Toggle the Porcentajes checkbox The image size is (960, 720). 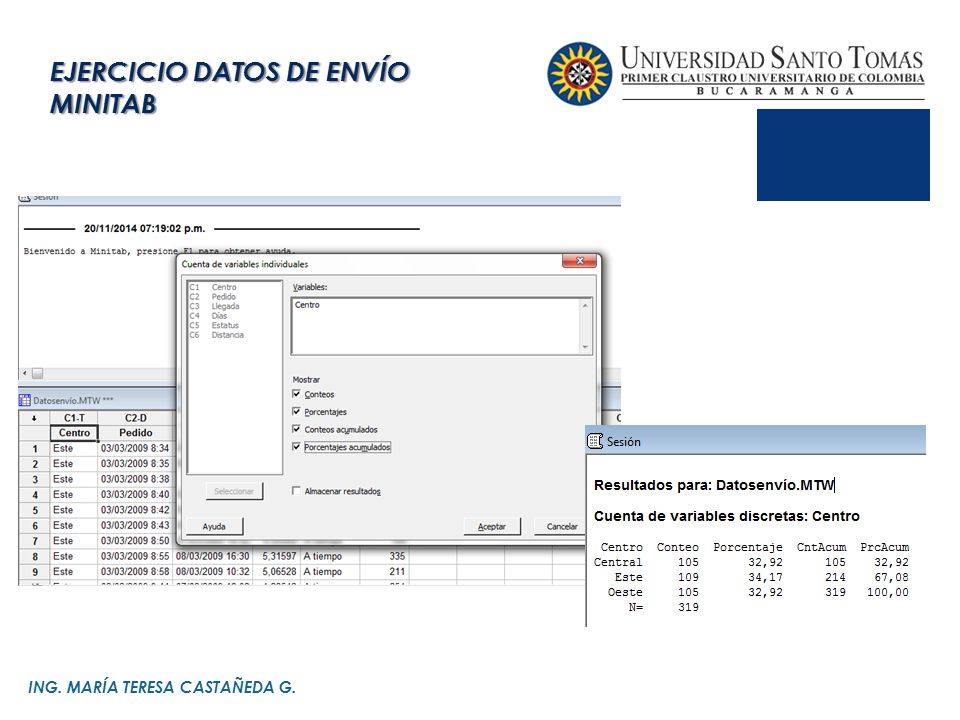click(296, 411)
